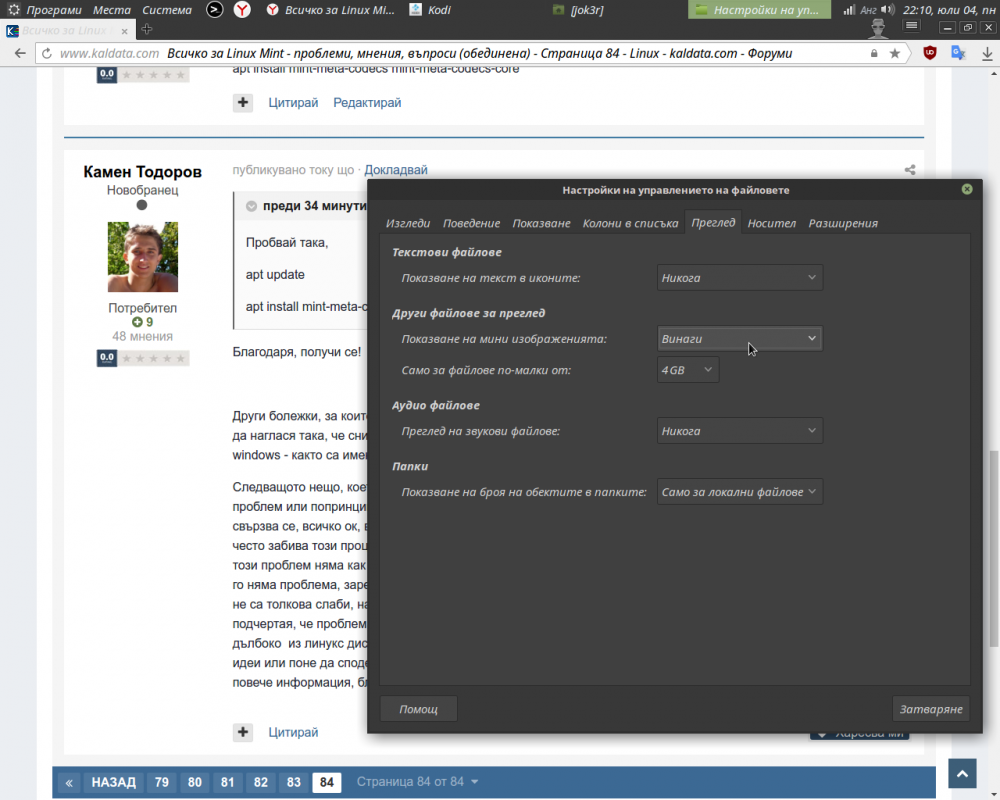Click multiquote plus button in lower post

tap(243, 732)
